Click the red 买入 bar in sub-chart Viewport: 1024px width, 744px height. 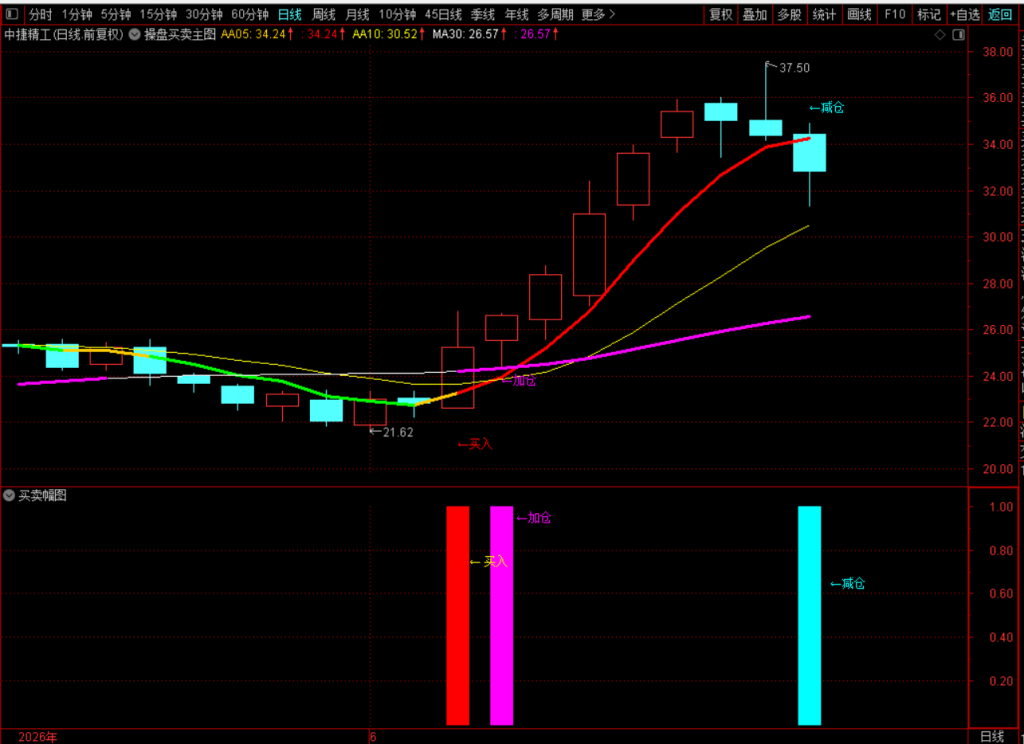point(458,615)
